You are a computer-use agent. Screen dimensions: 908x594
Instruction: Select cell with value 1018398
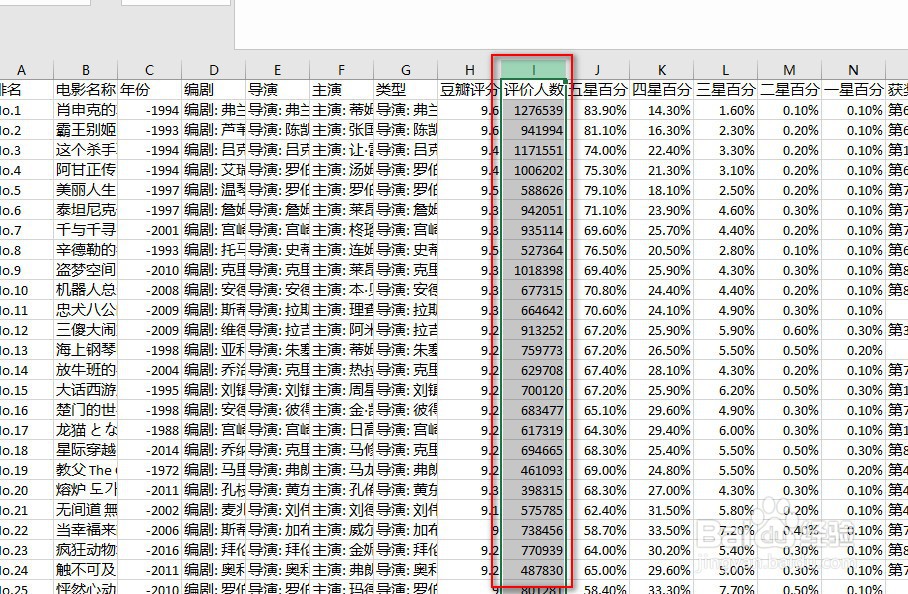click(x=533, y=270)
